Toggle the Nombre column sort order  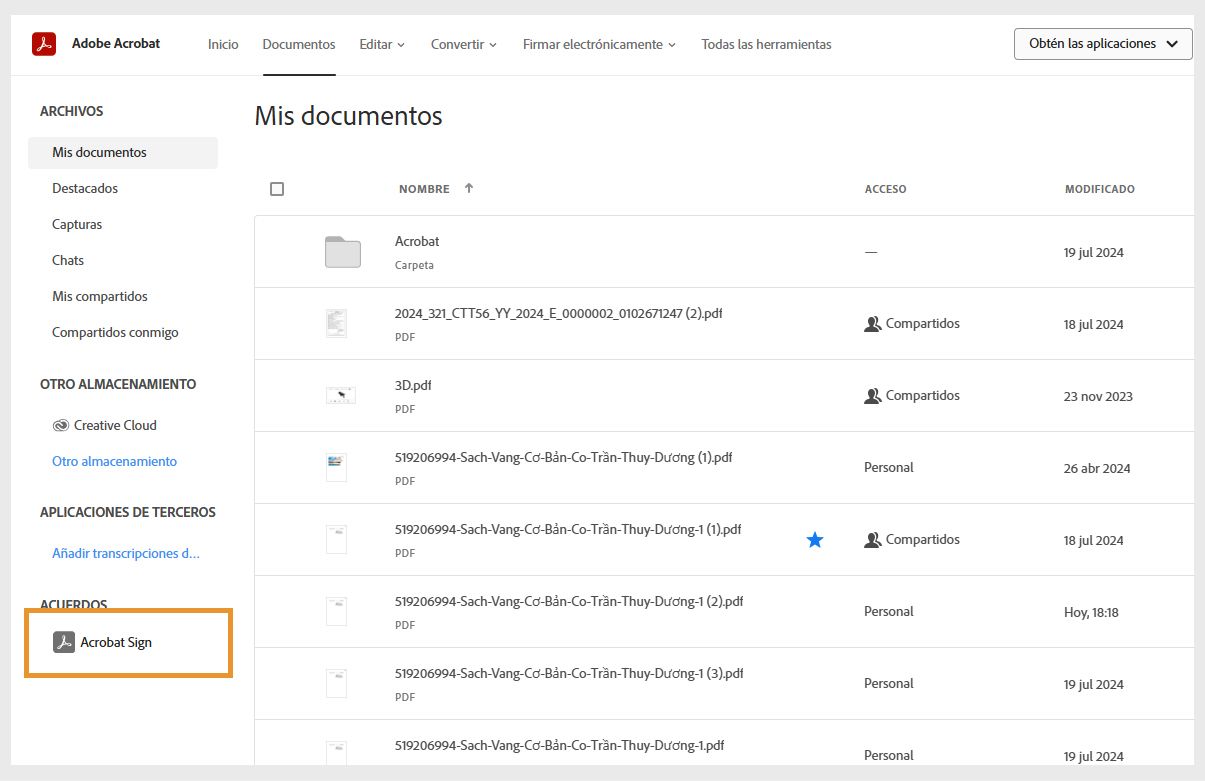[x=468, y=188]
